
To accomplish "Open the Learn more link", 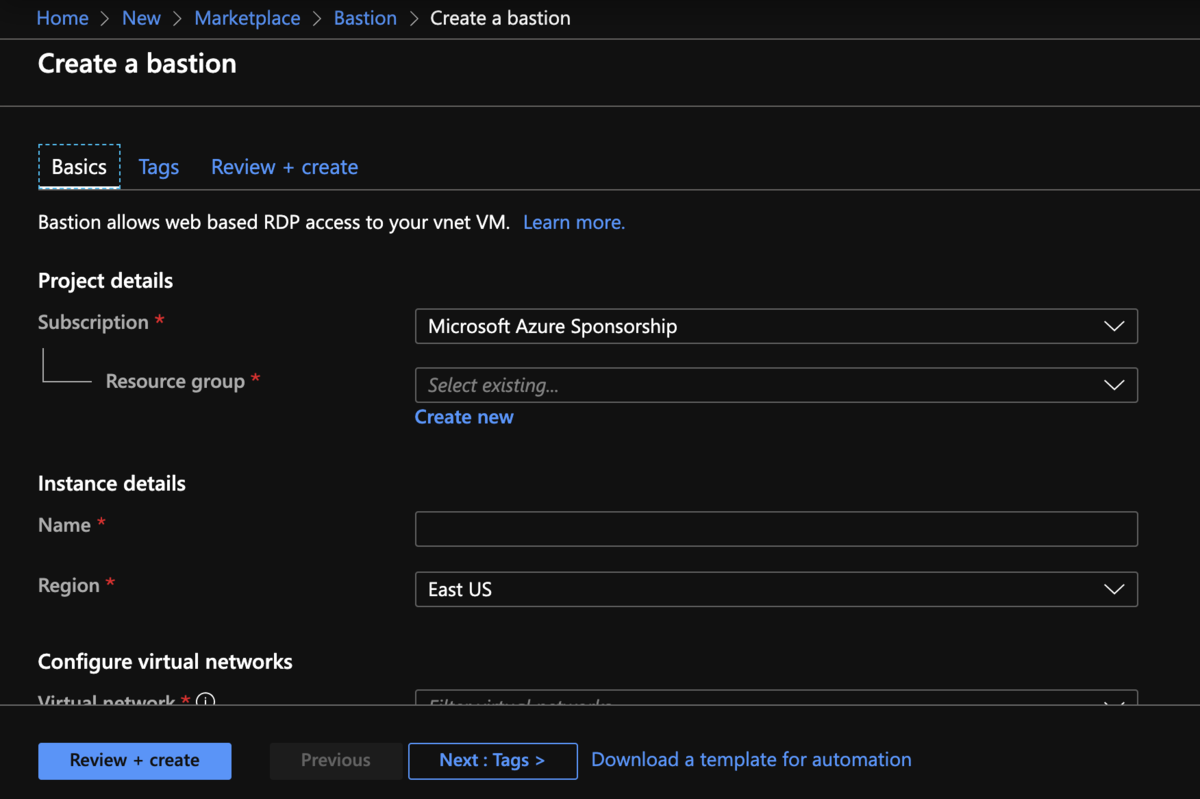I will point(574,222).
